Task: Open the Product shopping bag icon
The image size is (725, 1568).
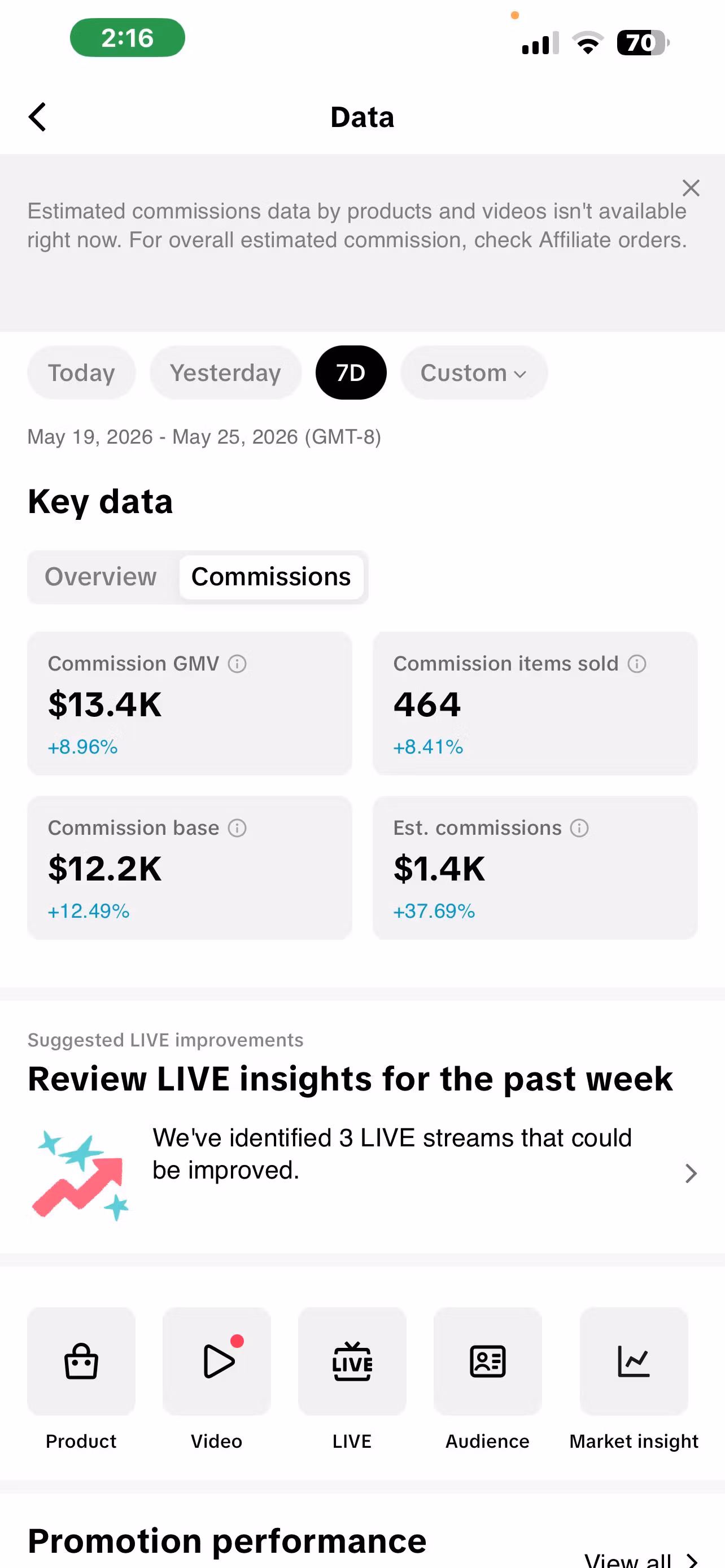Action: point(81,1361)
